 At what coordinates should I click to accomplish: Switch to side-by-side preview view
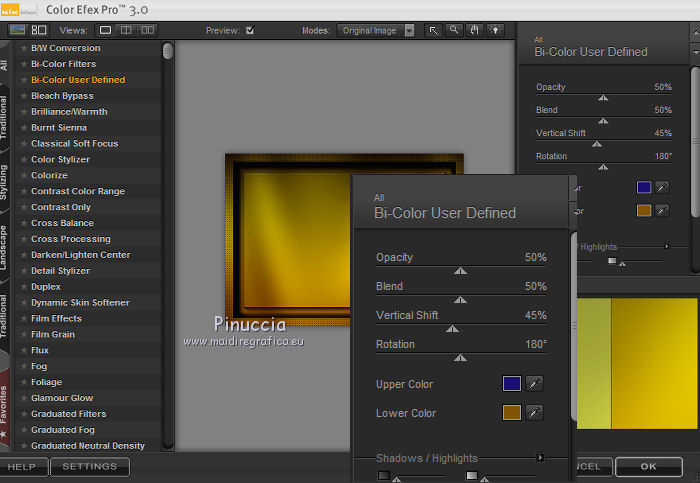click(x=145, y=30)
